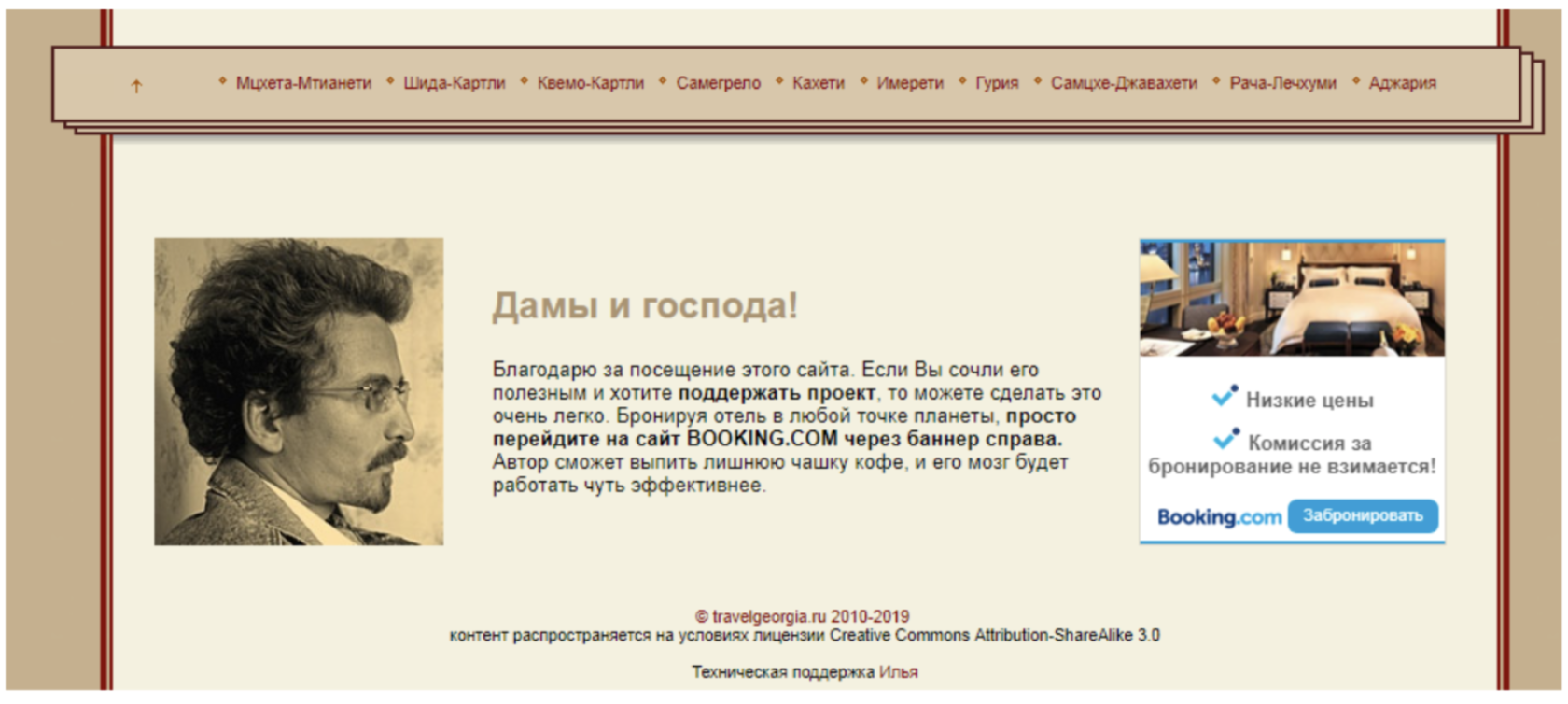Select Самегрело in the navigation bar
This screenshot has height=704, width=1568.
(718, 83)
